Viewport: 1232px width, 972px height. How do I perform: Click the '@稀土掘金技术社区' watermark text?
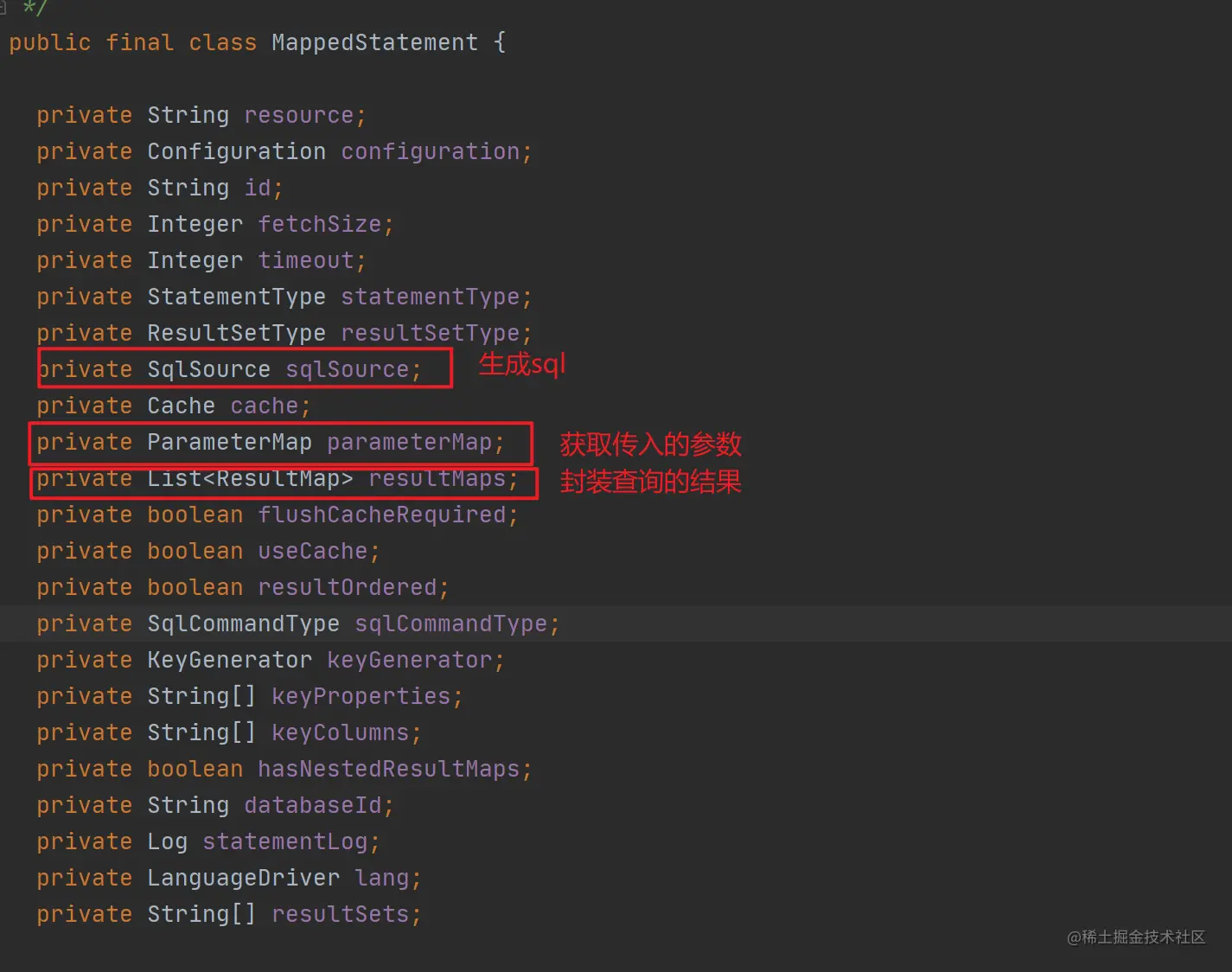[x=1135, y=937]
